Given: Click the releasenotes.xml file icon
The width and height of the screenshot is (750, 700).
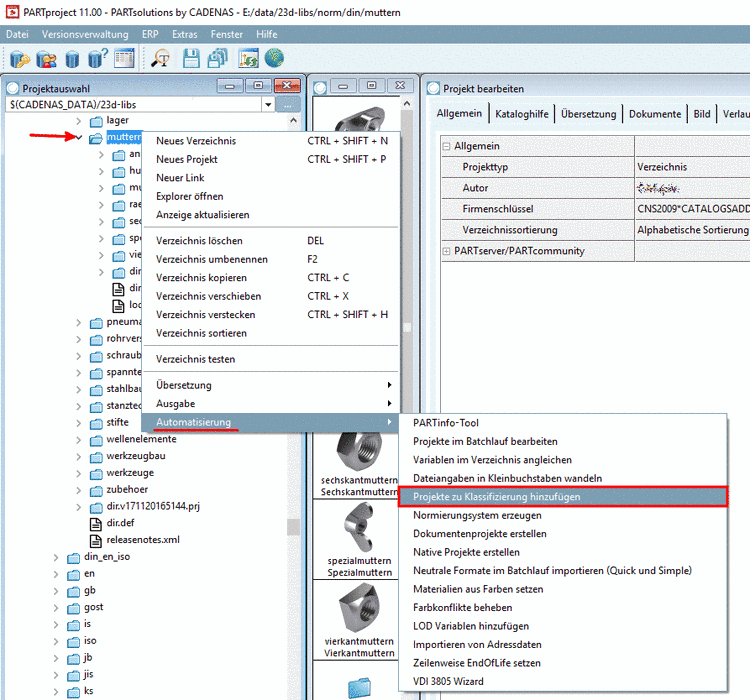Looking at the screenshot, I should click(96, 541).
